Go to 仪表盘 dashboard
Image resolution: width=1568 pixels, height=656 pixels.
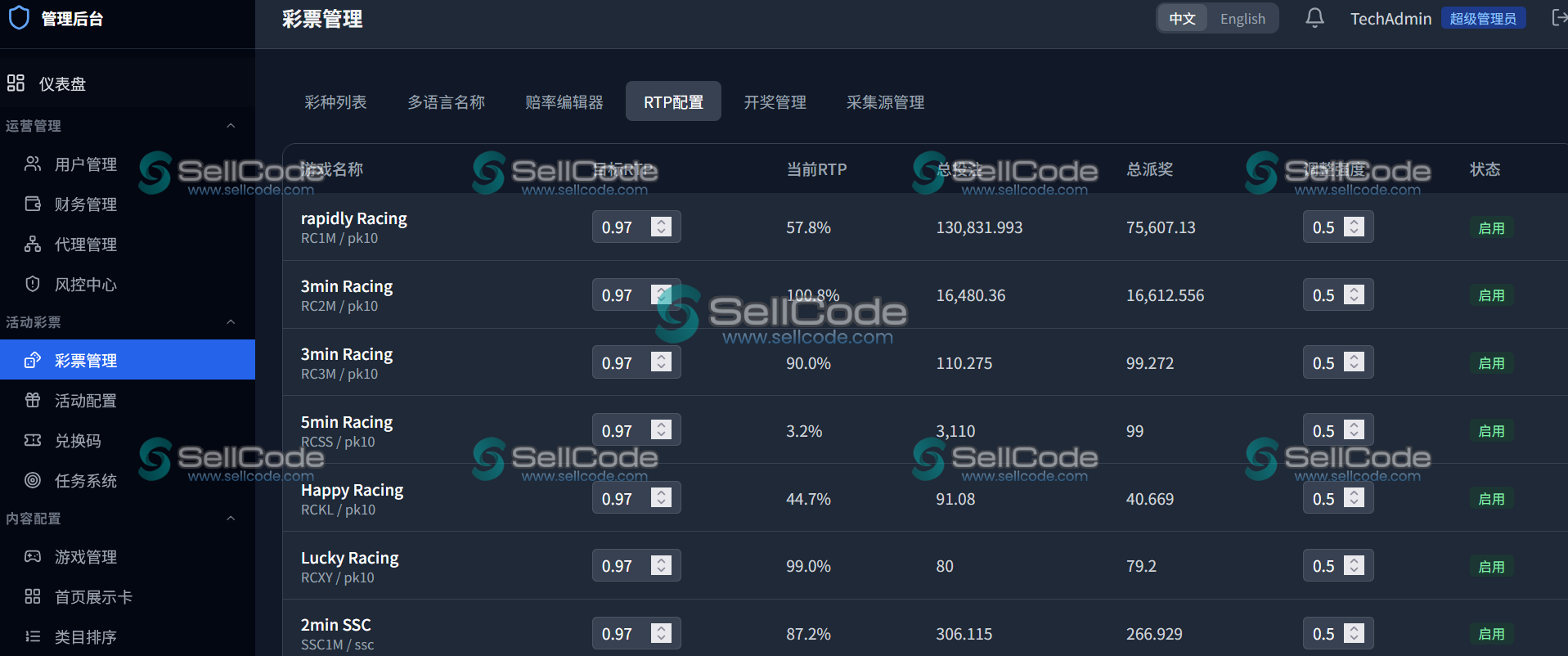coord(128,83)
